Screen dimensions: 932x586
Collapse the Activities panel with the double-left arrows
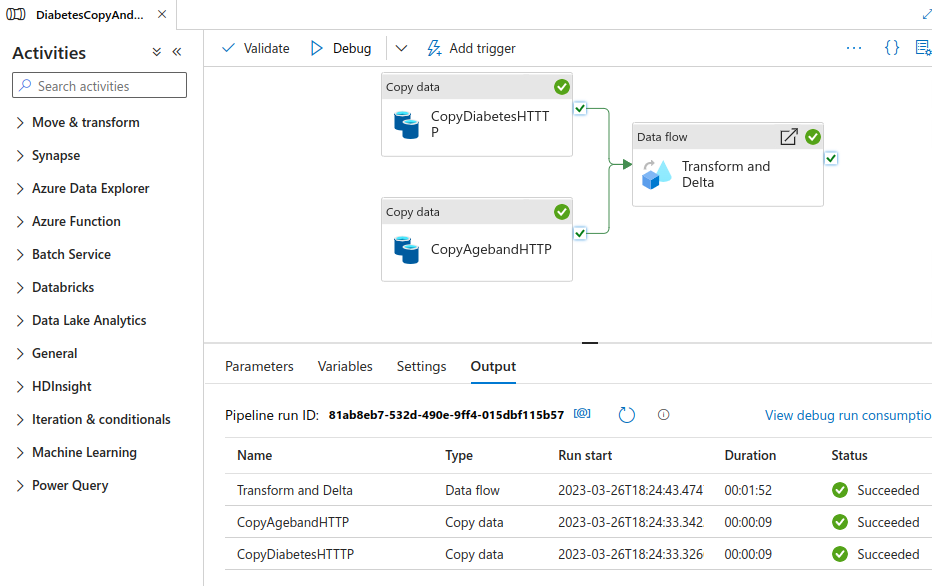[177, 52]
